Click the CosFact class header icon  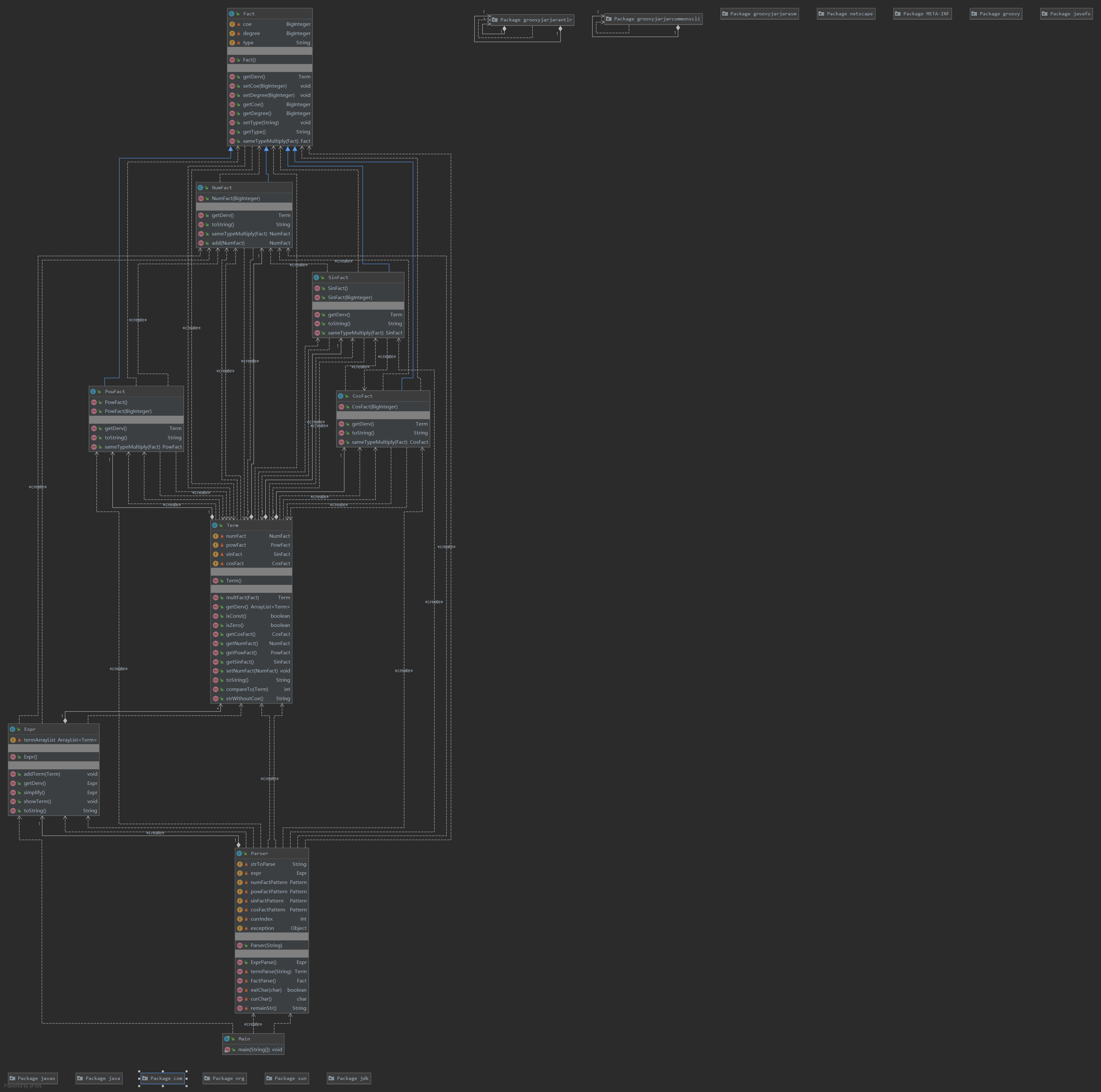pyautogui.click(x=341, y=396)
